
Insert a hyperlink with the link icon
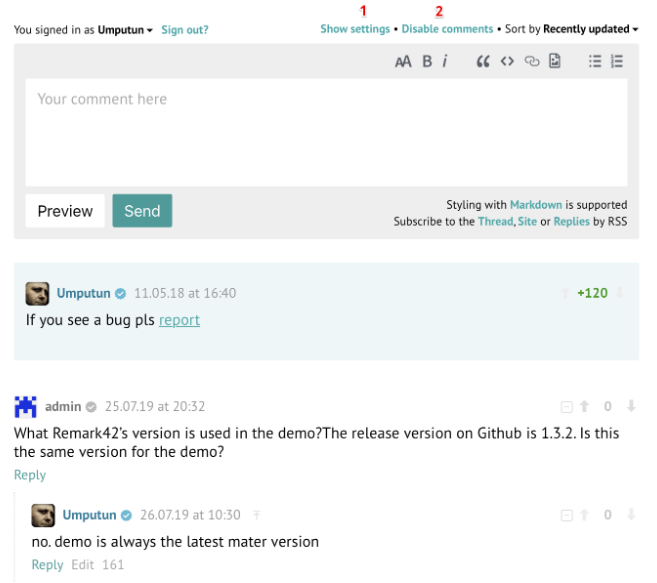[532, 62]
